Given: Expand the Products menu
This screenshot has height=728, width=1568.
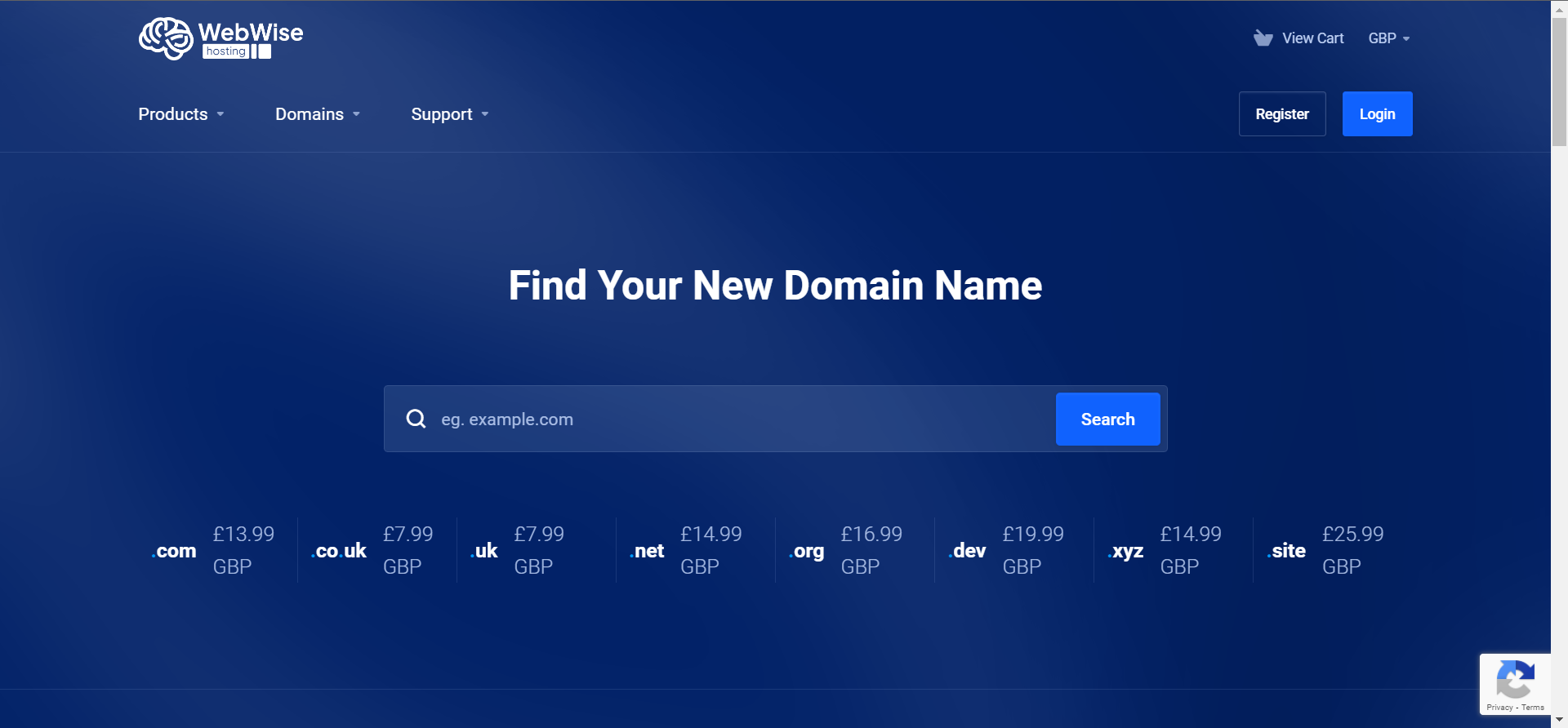Looking at the screenshot, I should click(180, 114).
